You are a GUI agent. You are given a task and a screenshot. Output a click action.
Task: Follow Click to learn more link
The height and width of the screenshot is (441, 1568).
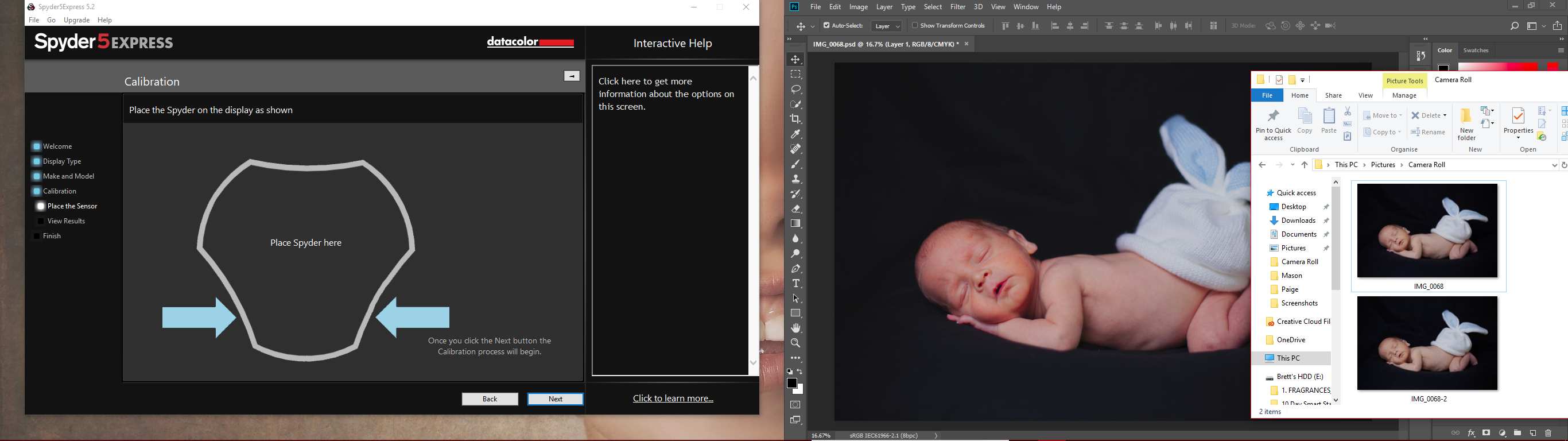(673, 399)
